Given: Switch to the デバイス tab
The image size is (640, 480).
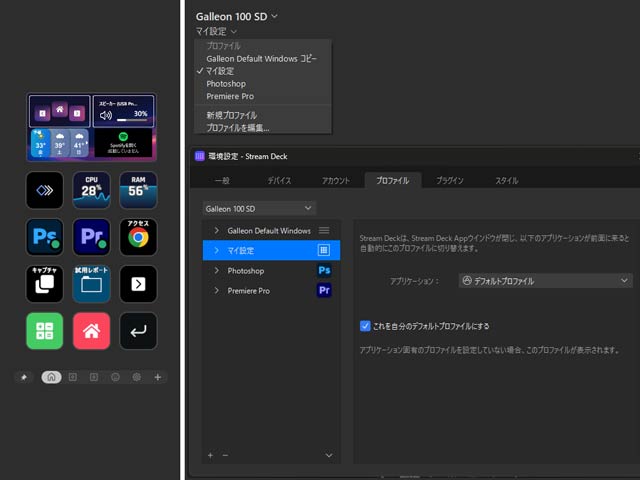Looking at the screenshot, I should tap(279, 180).
